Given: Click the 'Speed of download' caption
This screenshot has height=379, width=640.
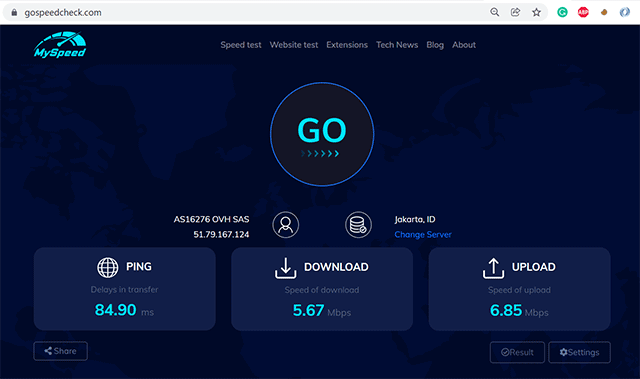Looking at the screenshot, I should [322, 290].
